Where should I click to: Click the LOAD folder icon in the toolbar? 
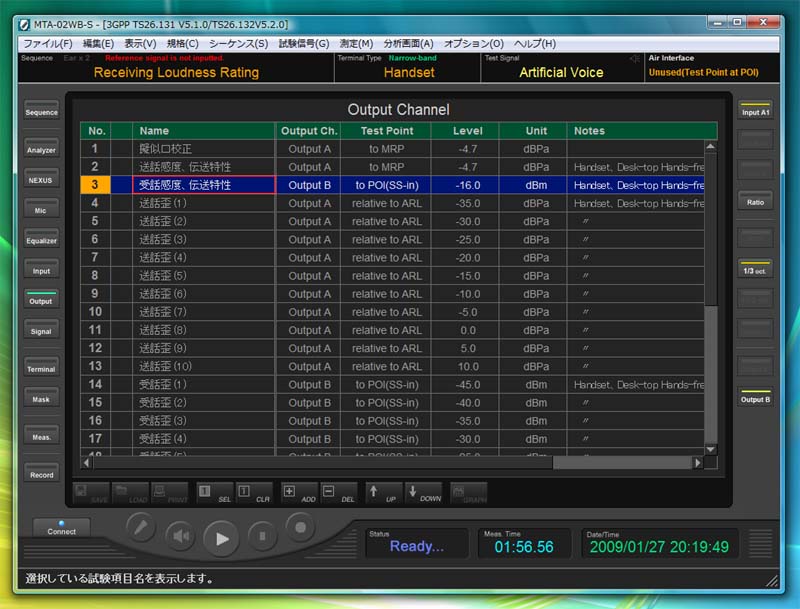[x=130, y=493]
